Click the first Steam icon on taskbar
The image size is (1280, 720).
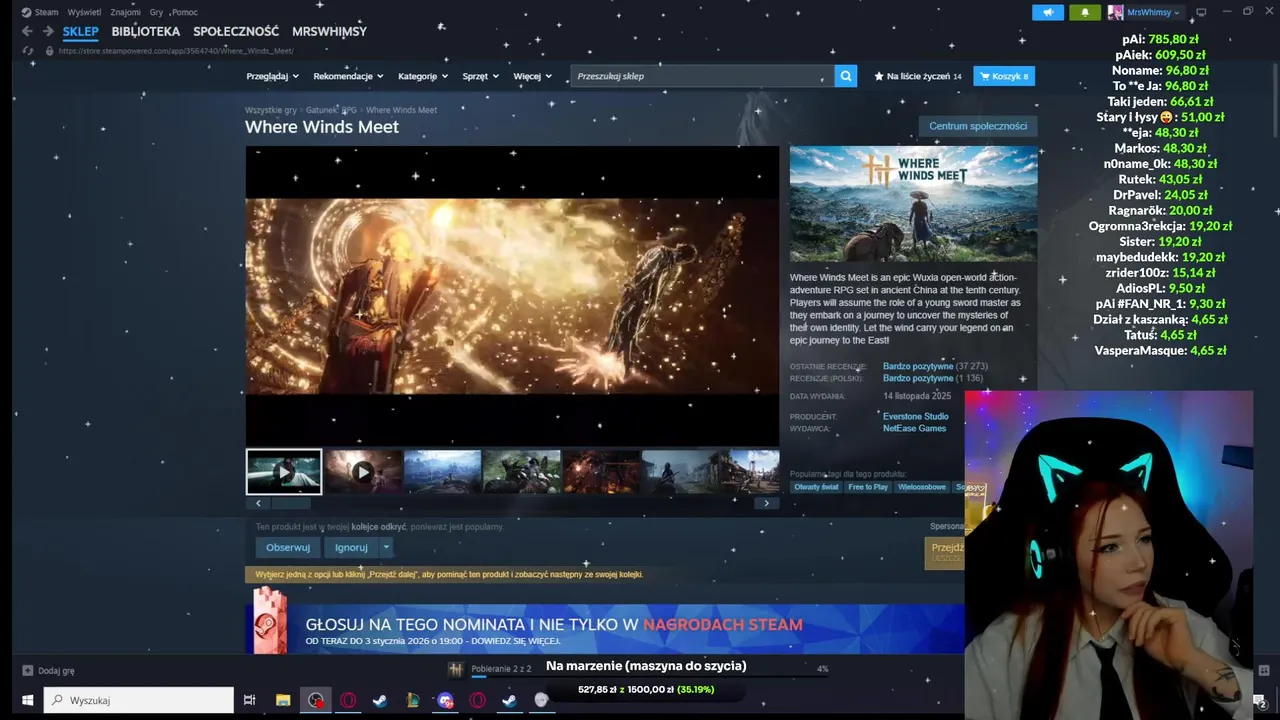380,700
